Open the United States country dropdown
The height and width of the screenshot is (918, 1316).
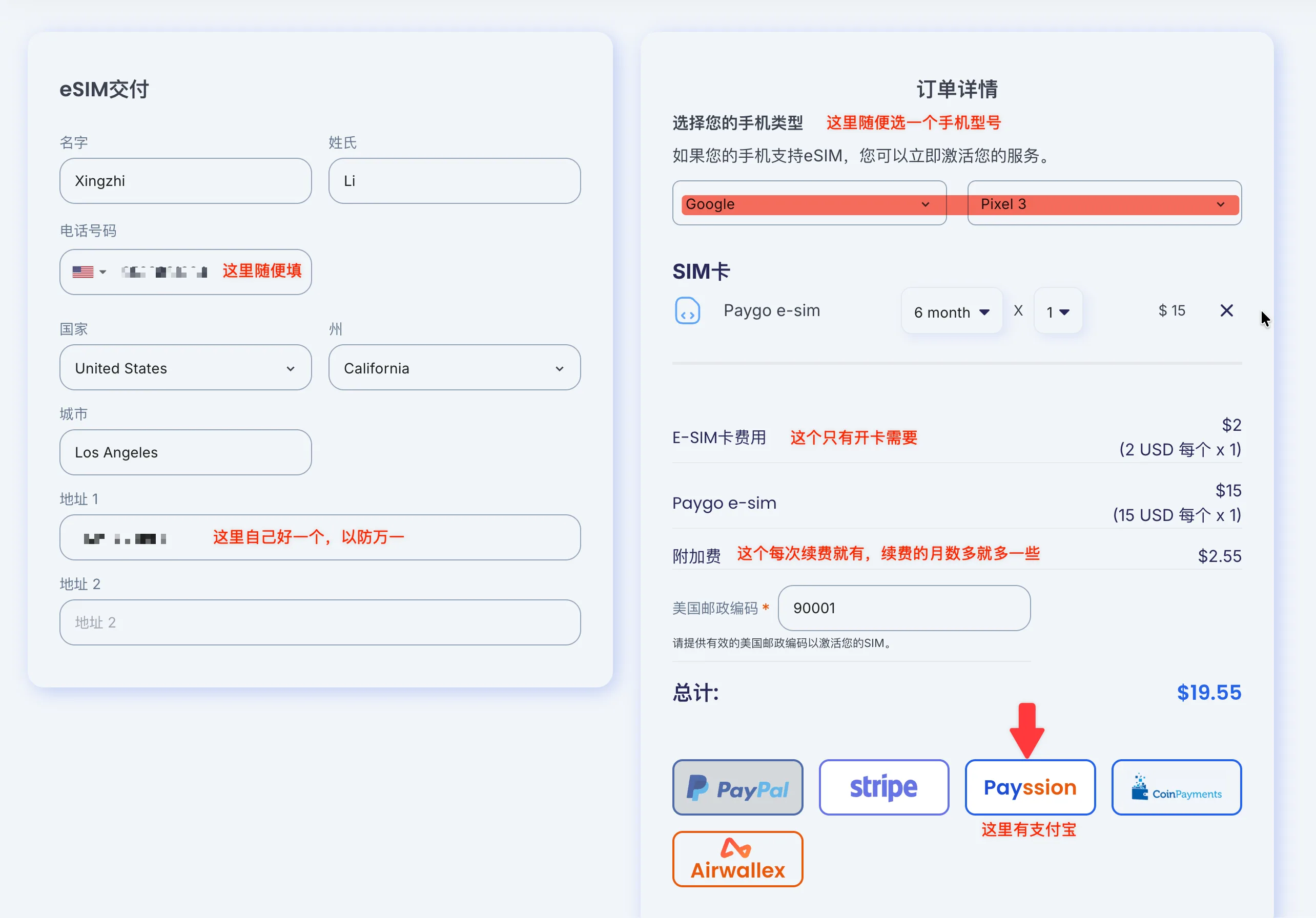(x=185, y=367)
